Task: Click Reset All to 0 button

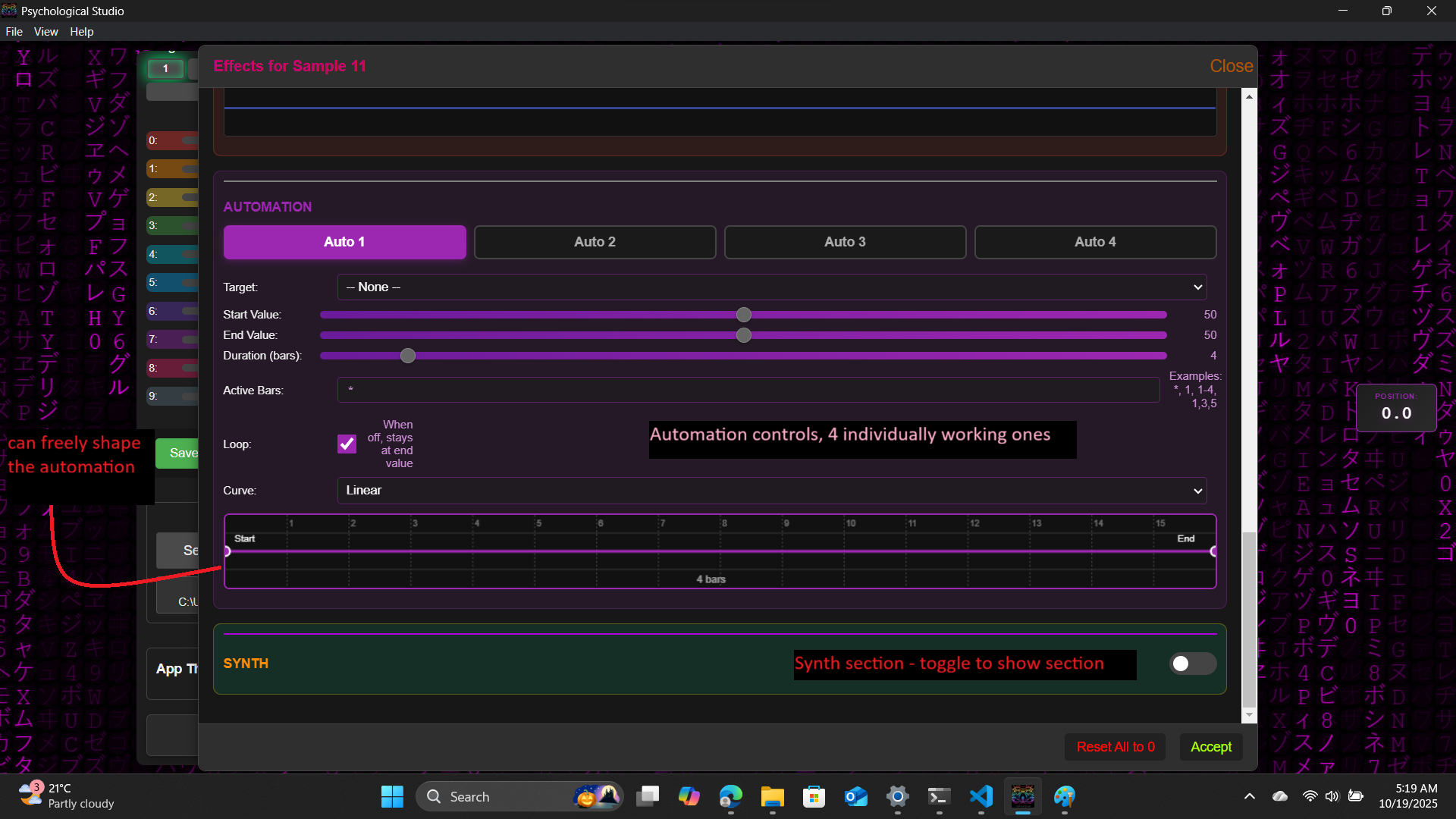Action: pos(1115,747)
